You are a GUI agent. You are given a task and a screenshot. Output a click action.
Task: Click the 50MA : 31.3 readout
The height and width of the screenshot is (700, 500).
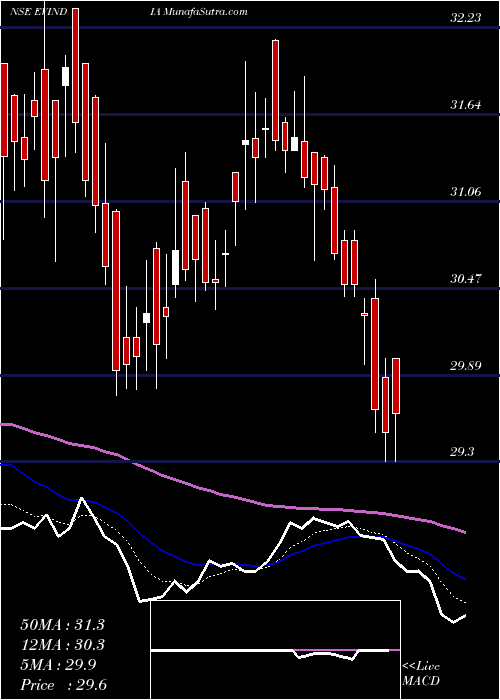62,625
